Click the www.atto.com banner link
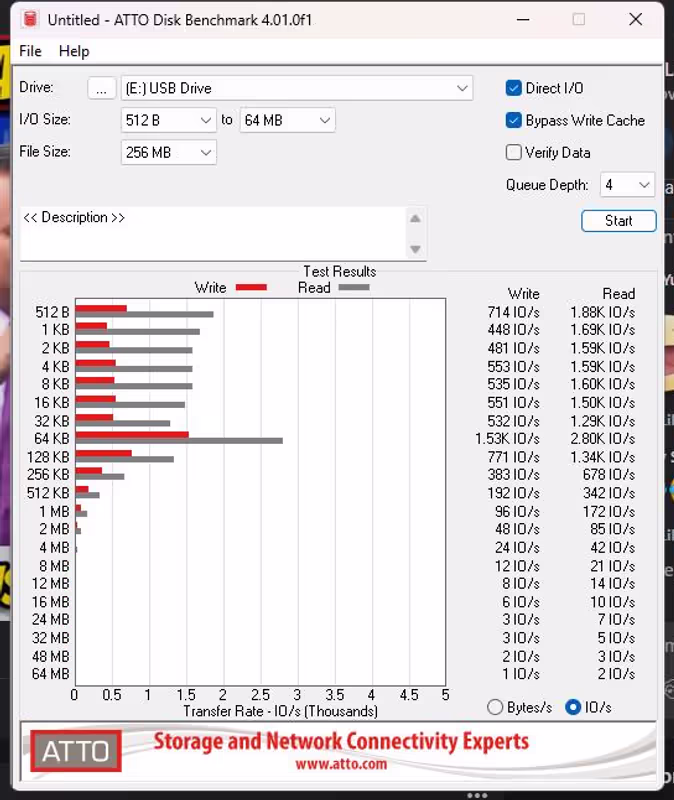This screenshot has width=674, height=800. coord(340,764)
